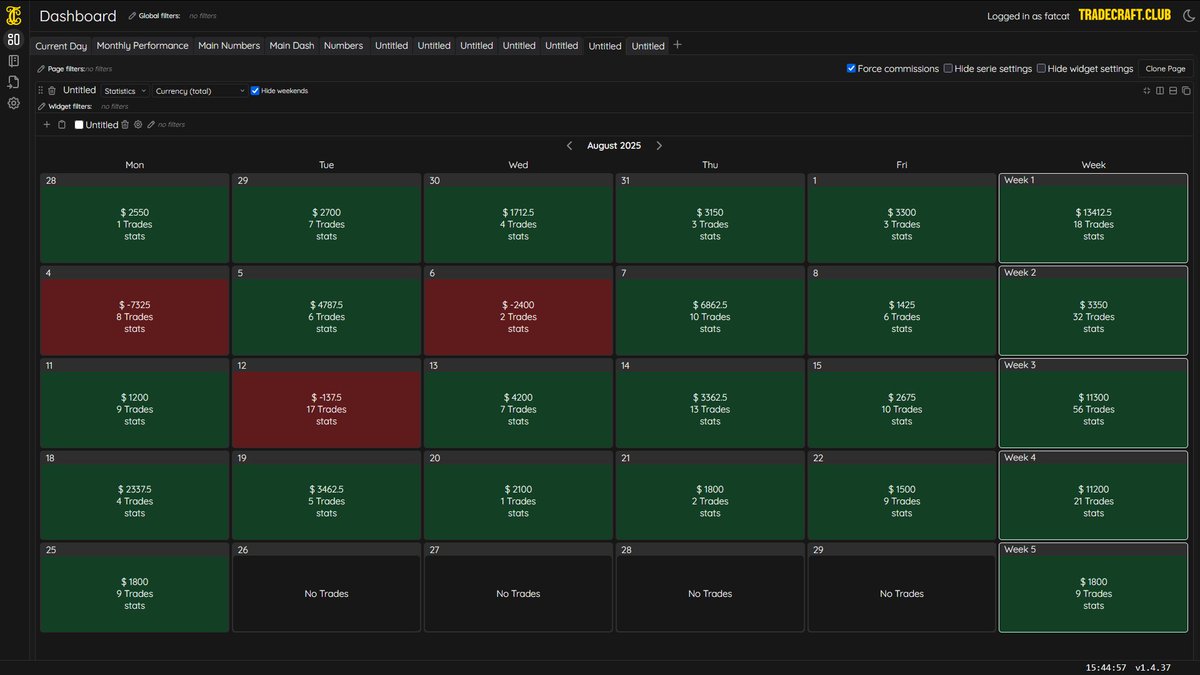Open the Currency (total) dropdown

pyautogui.click(x=200, y=90)
